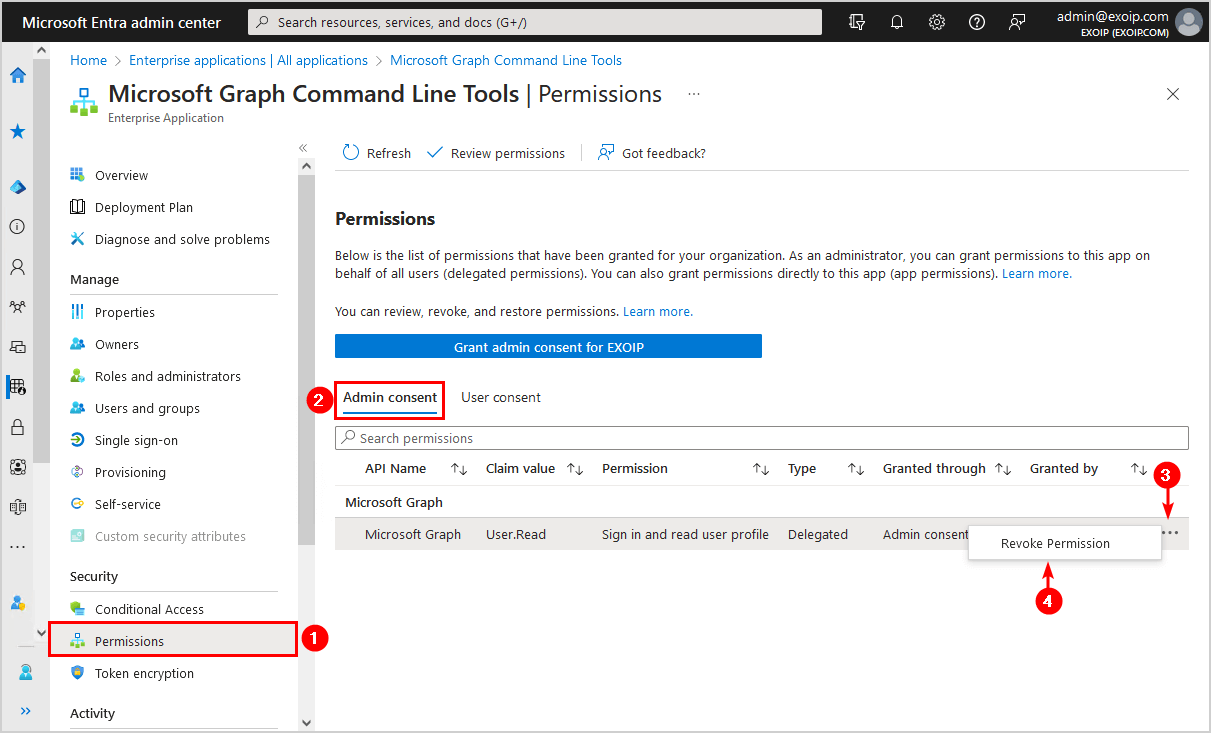
Task: Open row ellipsis for User.Read permission
Action: pyautogui.click(x=1170, y=533)
